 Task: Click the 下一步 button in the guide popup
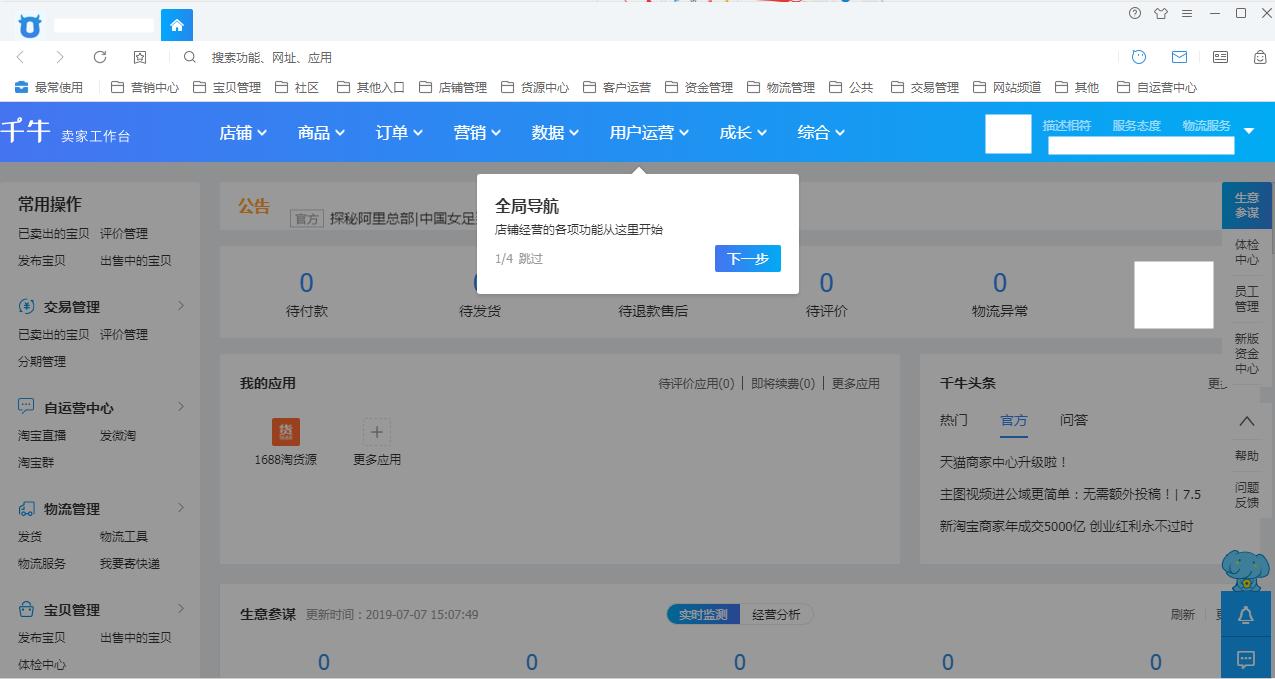[x=747, y=258]
